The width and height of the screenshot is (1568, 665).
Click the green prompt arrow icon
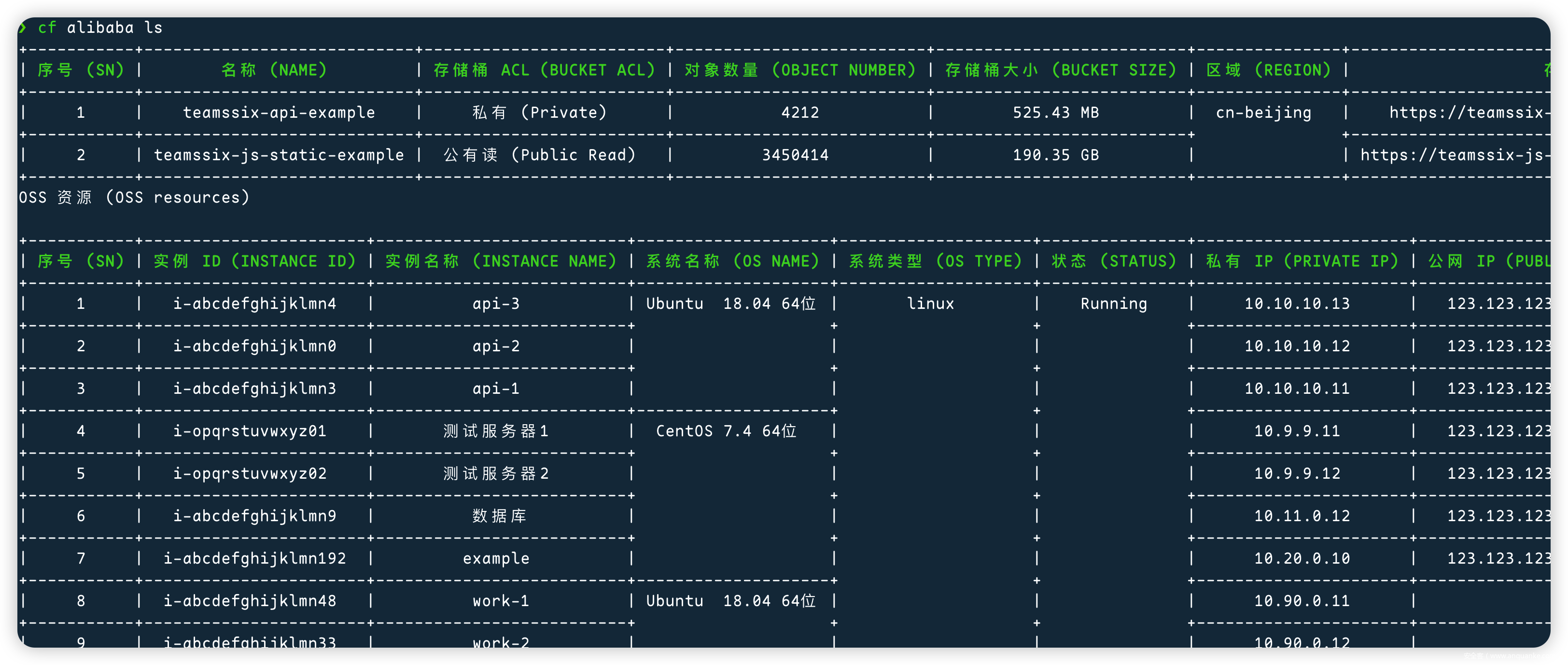[23, 28]
